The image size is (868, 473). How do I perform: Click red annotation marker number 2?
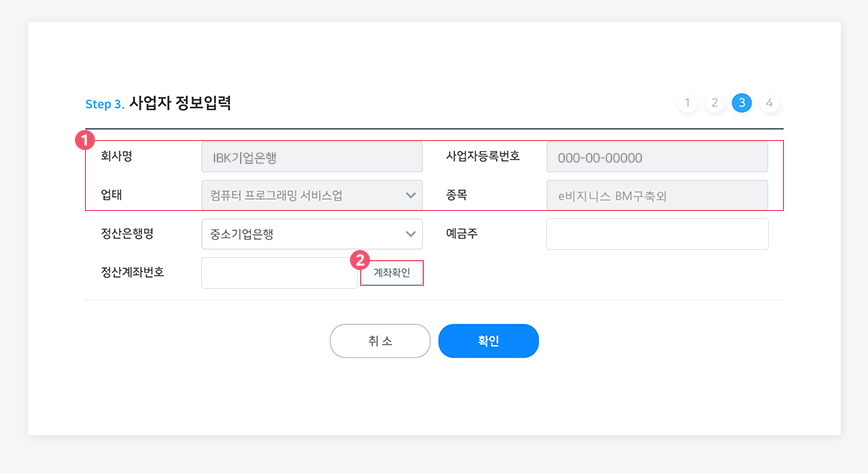360,260
